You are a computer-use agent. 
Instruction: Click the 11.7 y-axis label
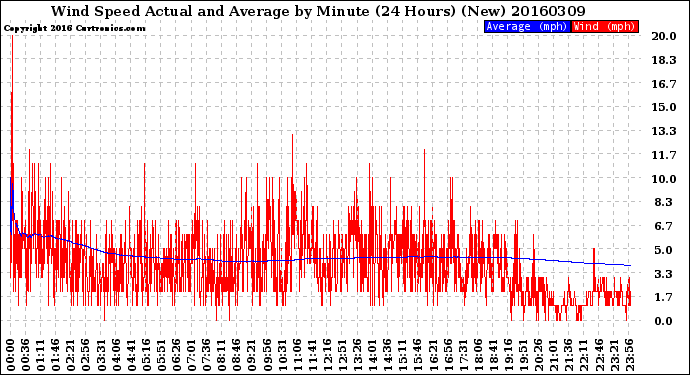[x=664, y=155]
